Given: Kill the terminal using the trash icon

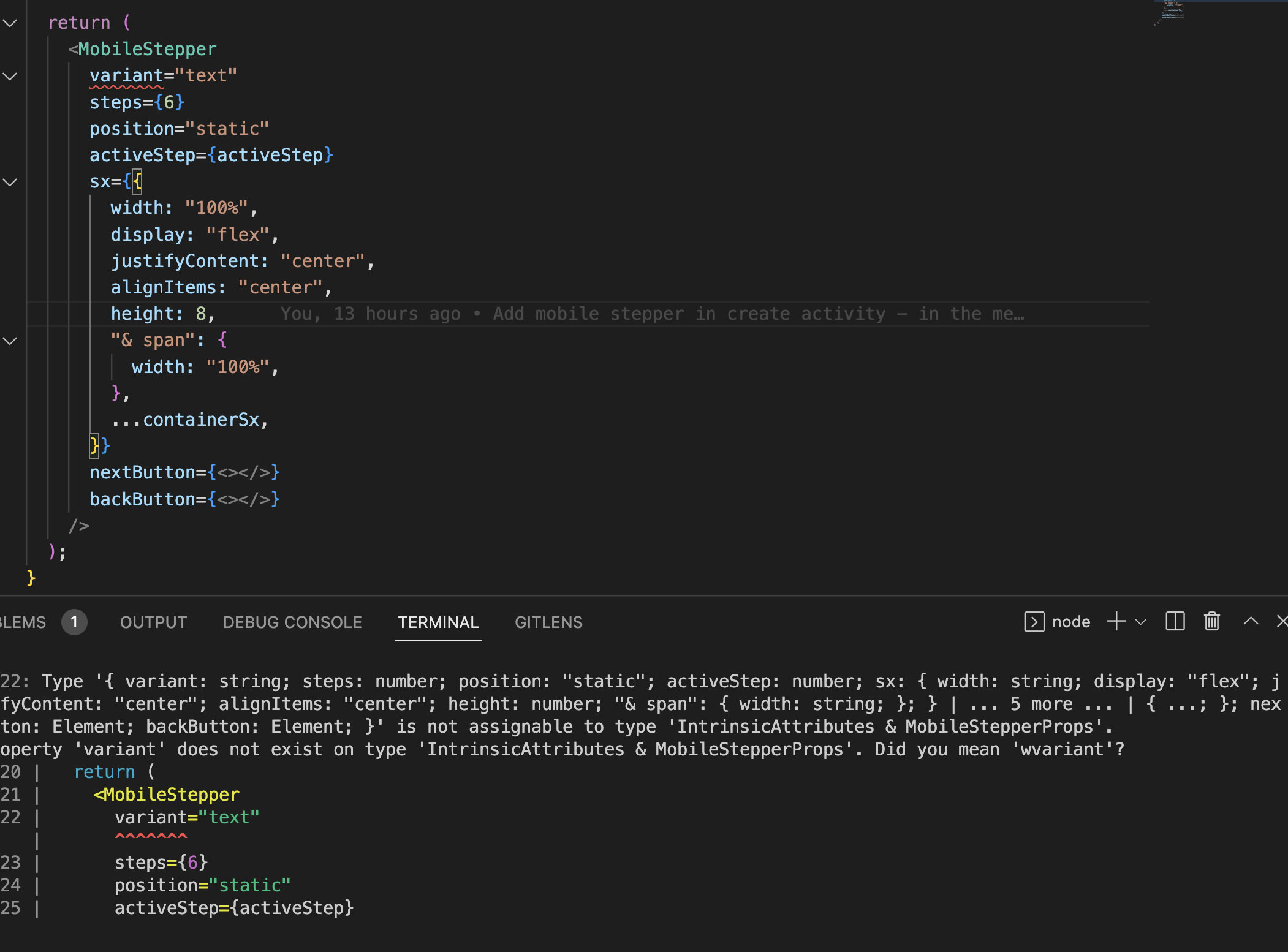Looking at the screenshot, I should point(1212,622).
